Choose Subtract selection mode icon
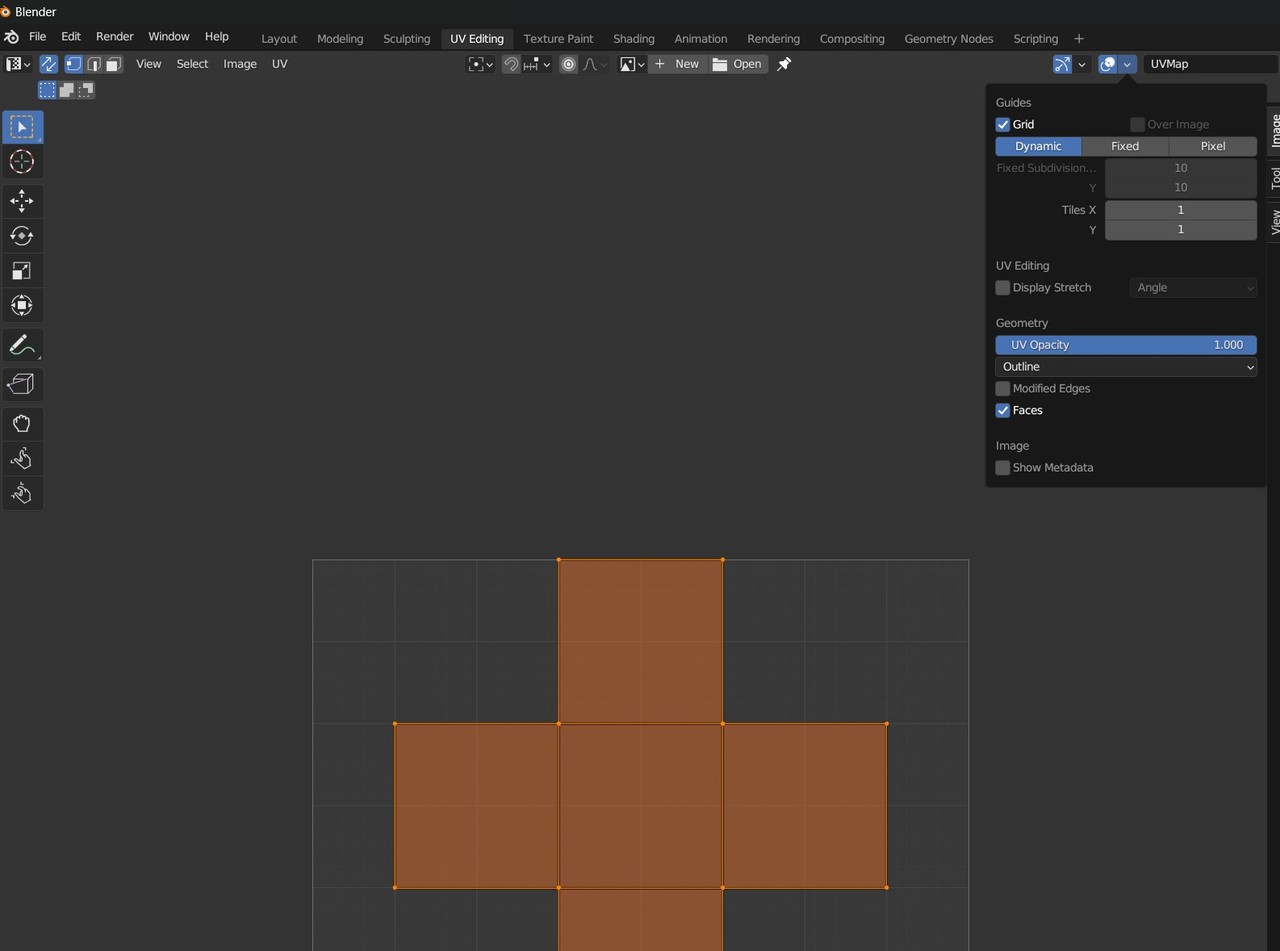 point(86,90)
